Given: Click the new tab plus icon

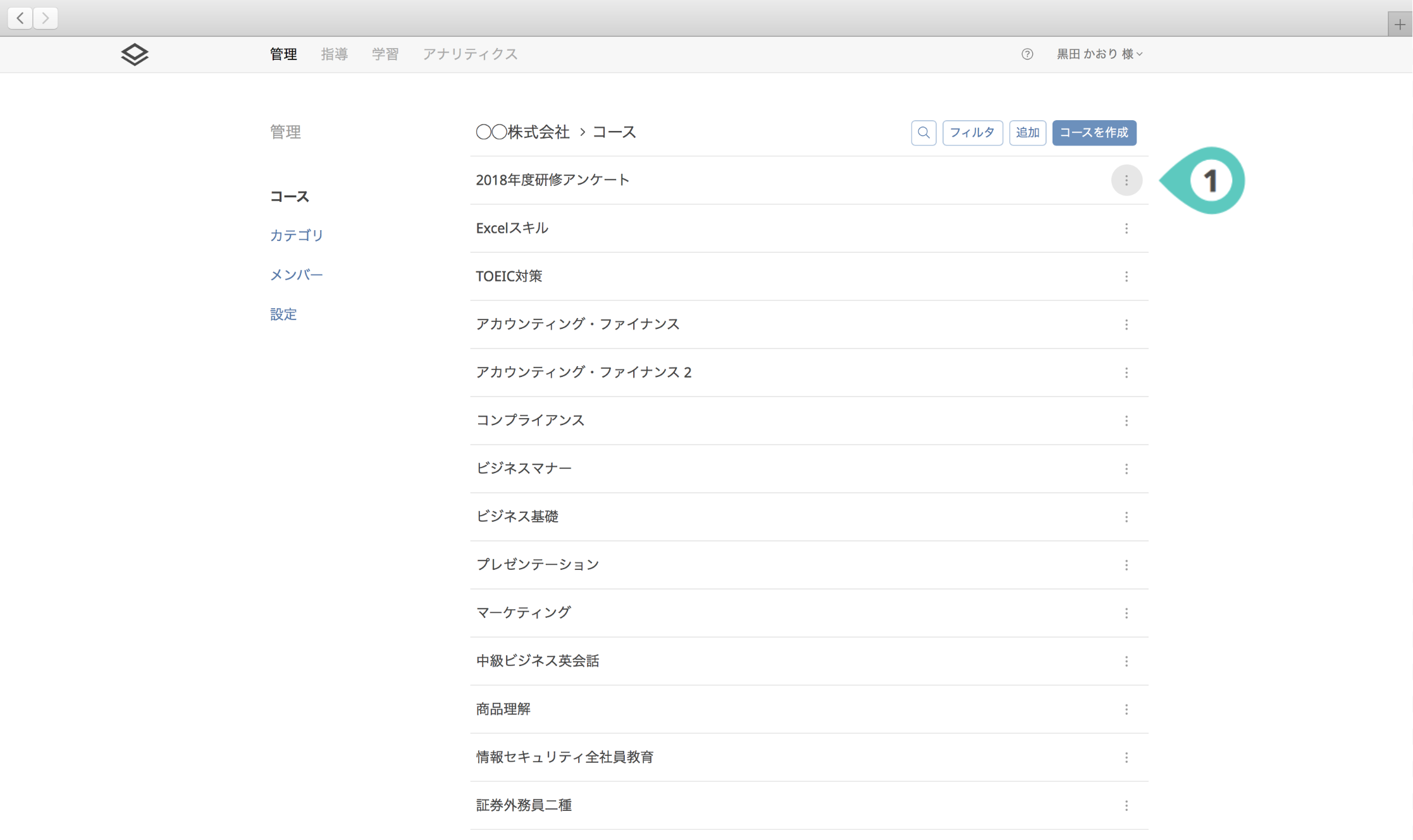Looking at the screenshot, I should coord(1400,25).
